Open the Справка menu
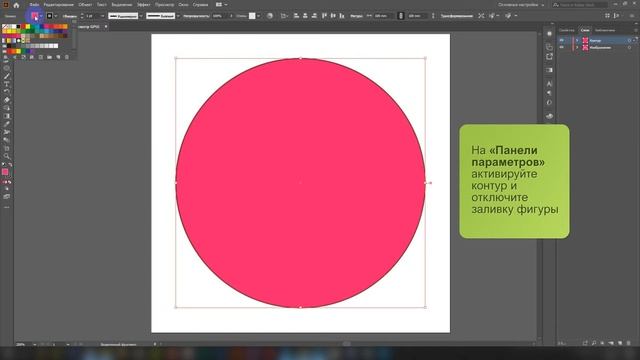Screen dimensions: 640x360 pyautogui.click(x=200, y=5)
